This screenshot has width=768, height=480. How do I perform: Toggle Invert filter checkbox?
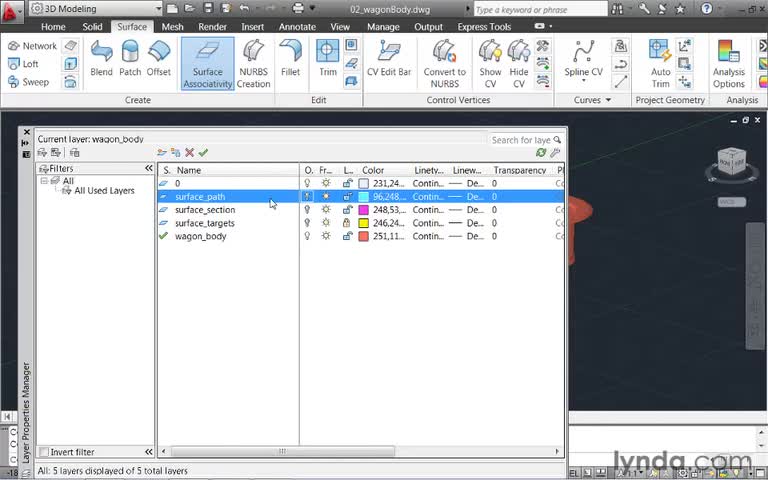click(x=44, y=452)
